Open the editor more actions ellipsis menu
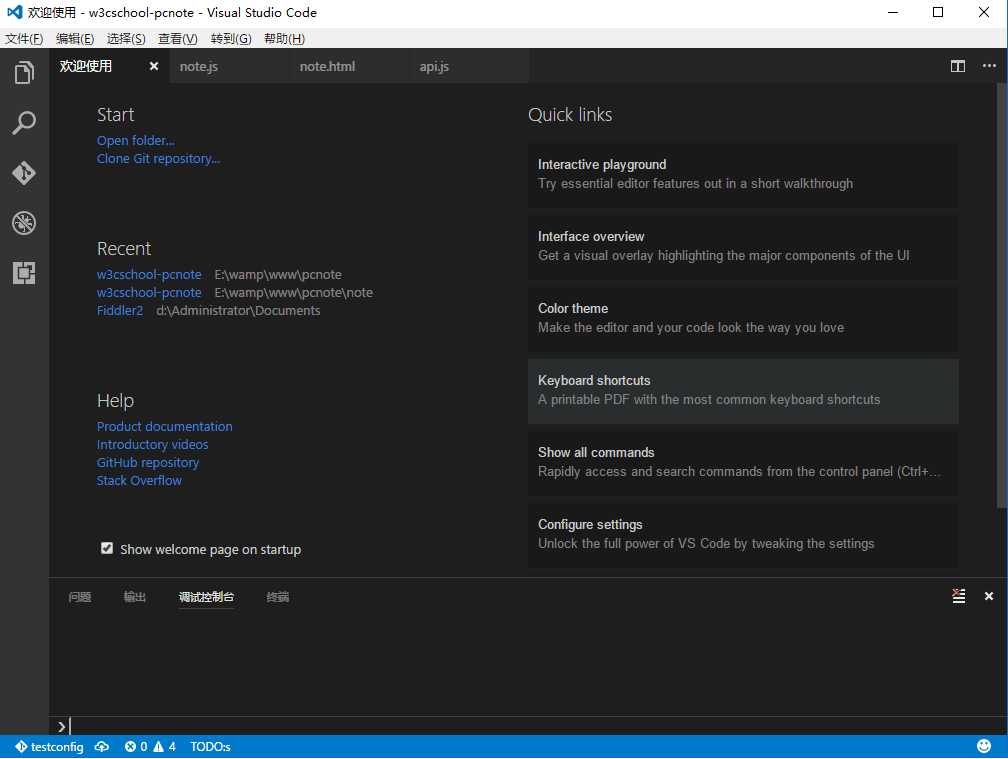1008x759 pixels. click(989, 66)
